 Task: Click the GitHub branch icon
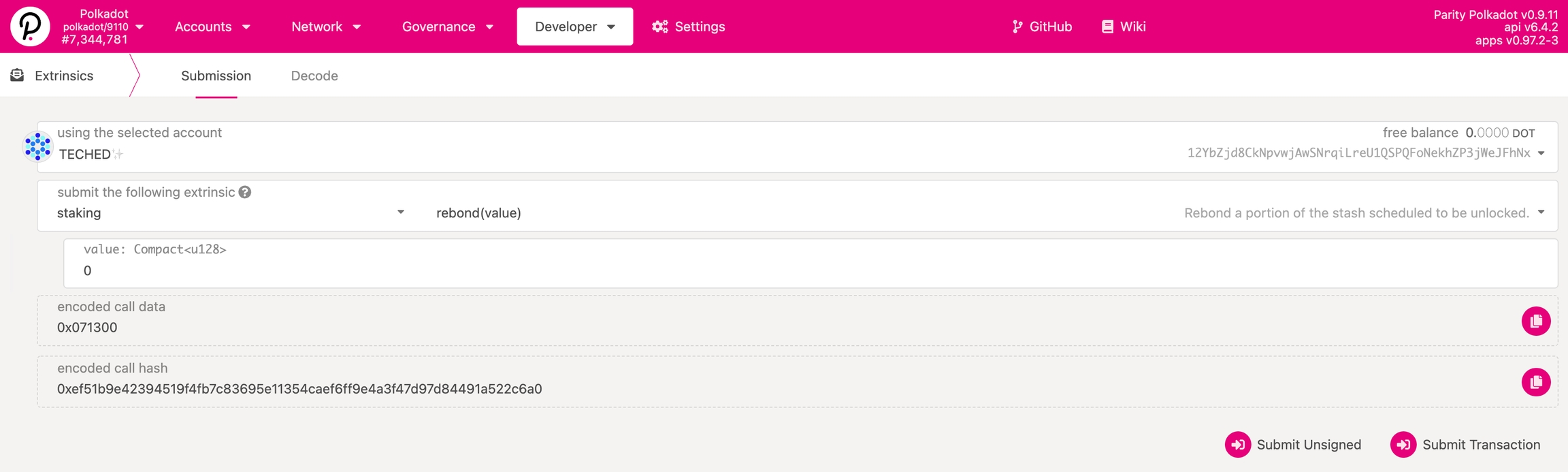point(1017,27)
